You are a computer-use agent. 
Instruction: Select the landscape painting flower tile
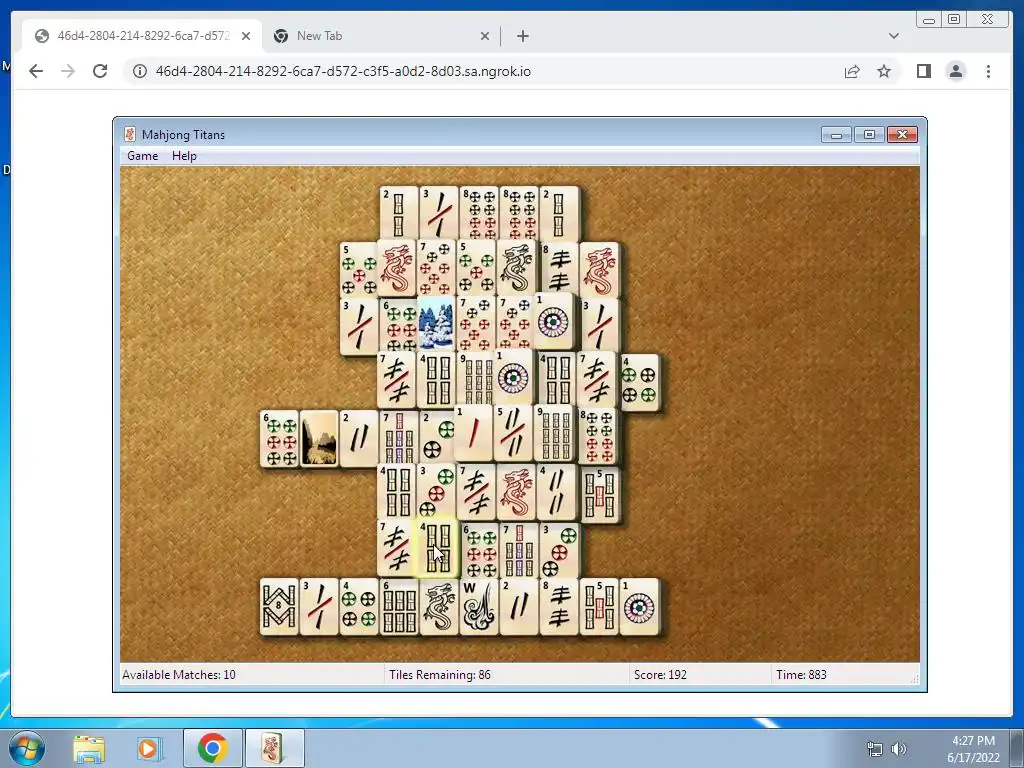point(319,438)
